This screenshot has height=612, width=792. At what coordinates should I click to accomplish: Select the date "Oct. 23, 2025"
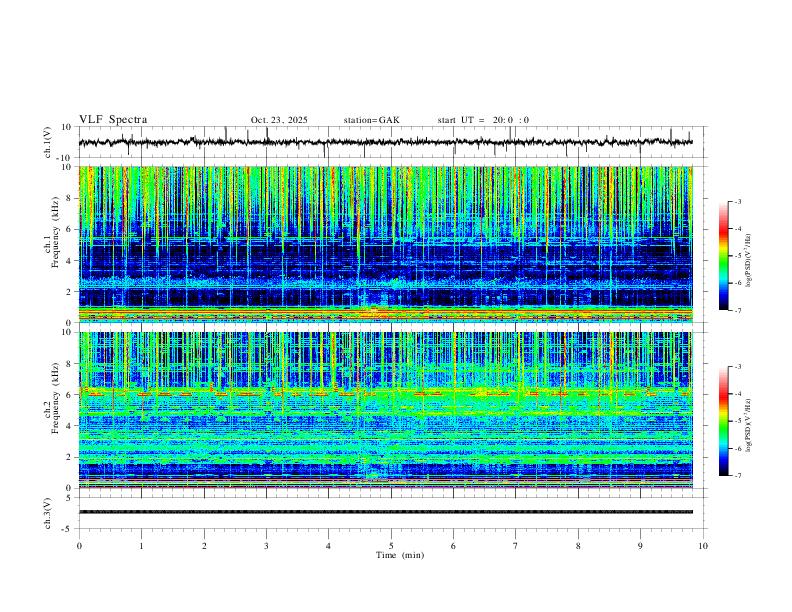(x=279, y=120)
